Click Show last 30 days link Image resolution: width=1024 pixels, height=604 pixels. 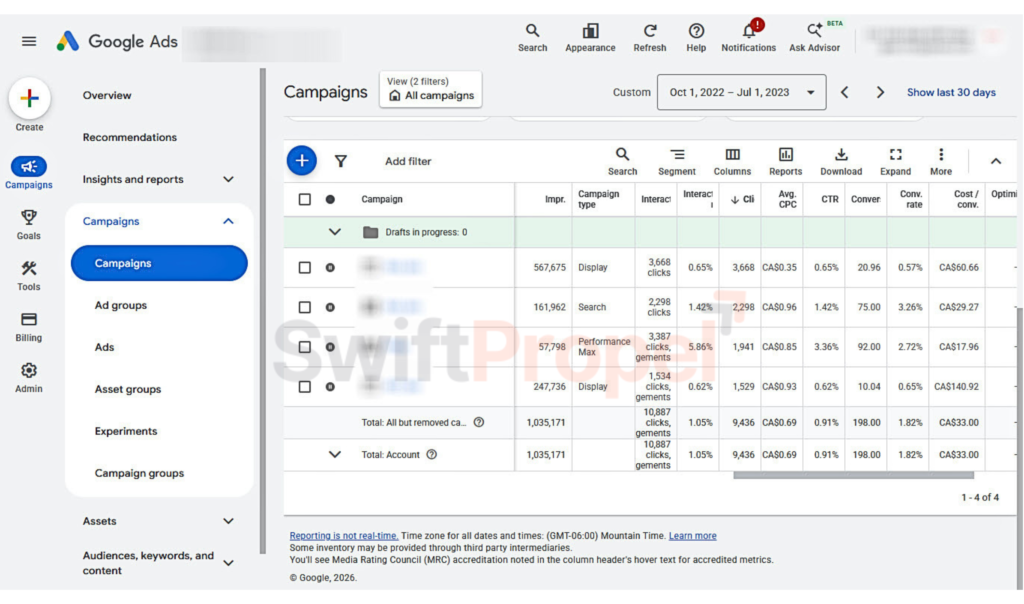[951, 92]
